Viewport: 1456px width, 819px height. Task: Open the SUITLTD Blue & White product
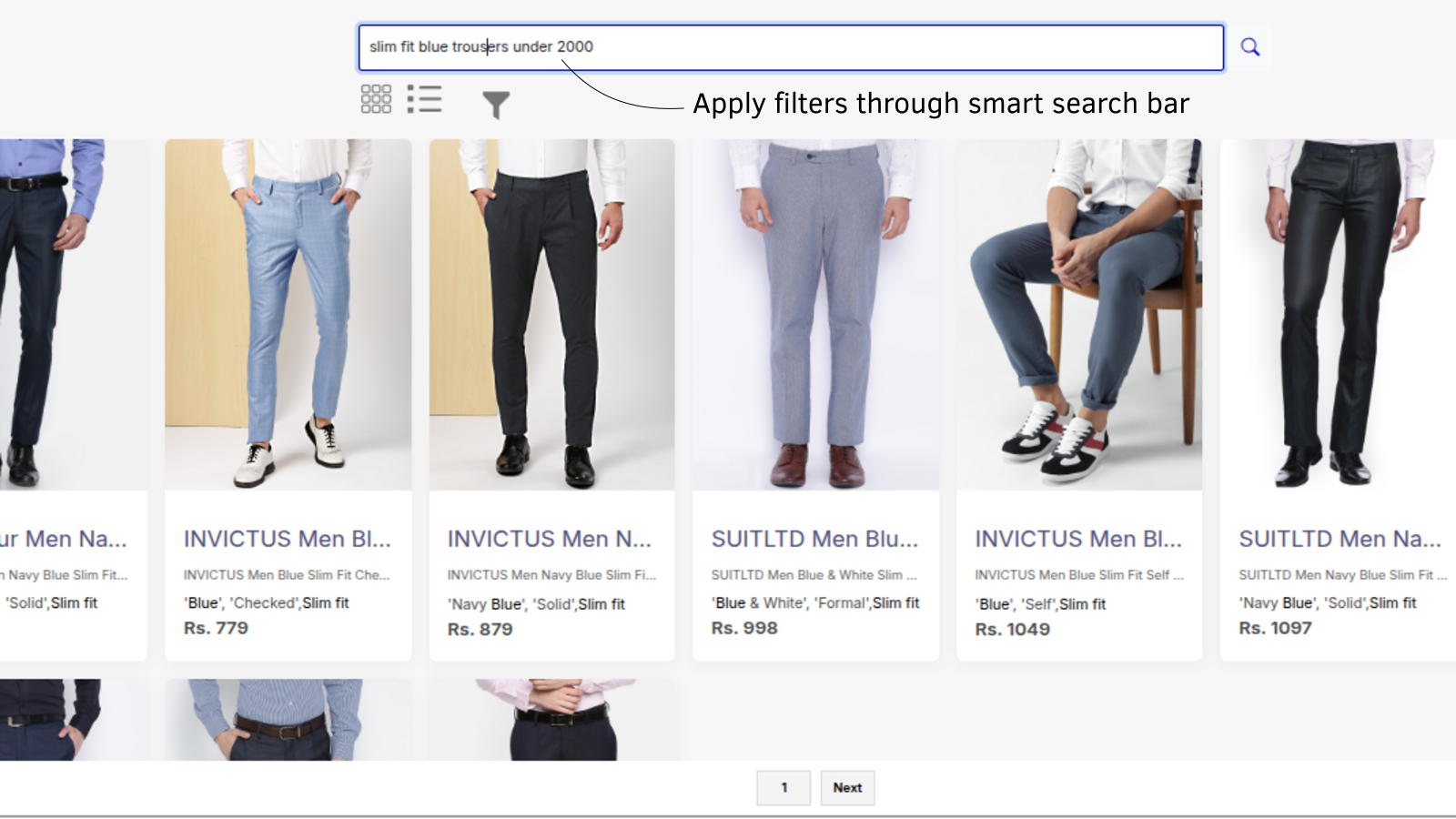click(x=814, y=538)
